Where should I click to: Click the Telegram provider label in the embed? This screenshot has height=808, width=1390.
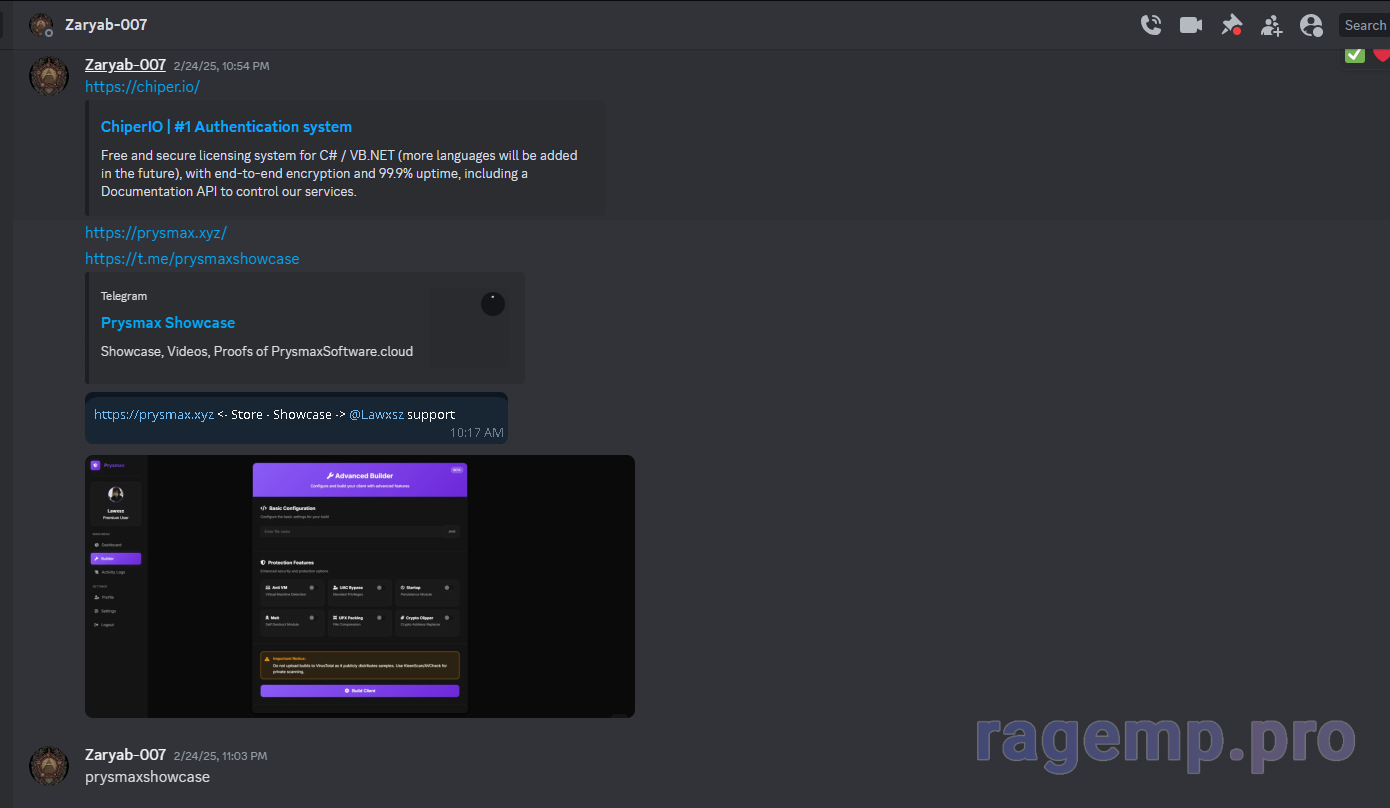124,296
